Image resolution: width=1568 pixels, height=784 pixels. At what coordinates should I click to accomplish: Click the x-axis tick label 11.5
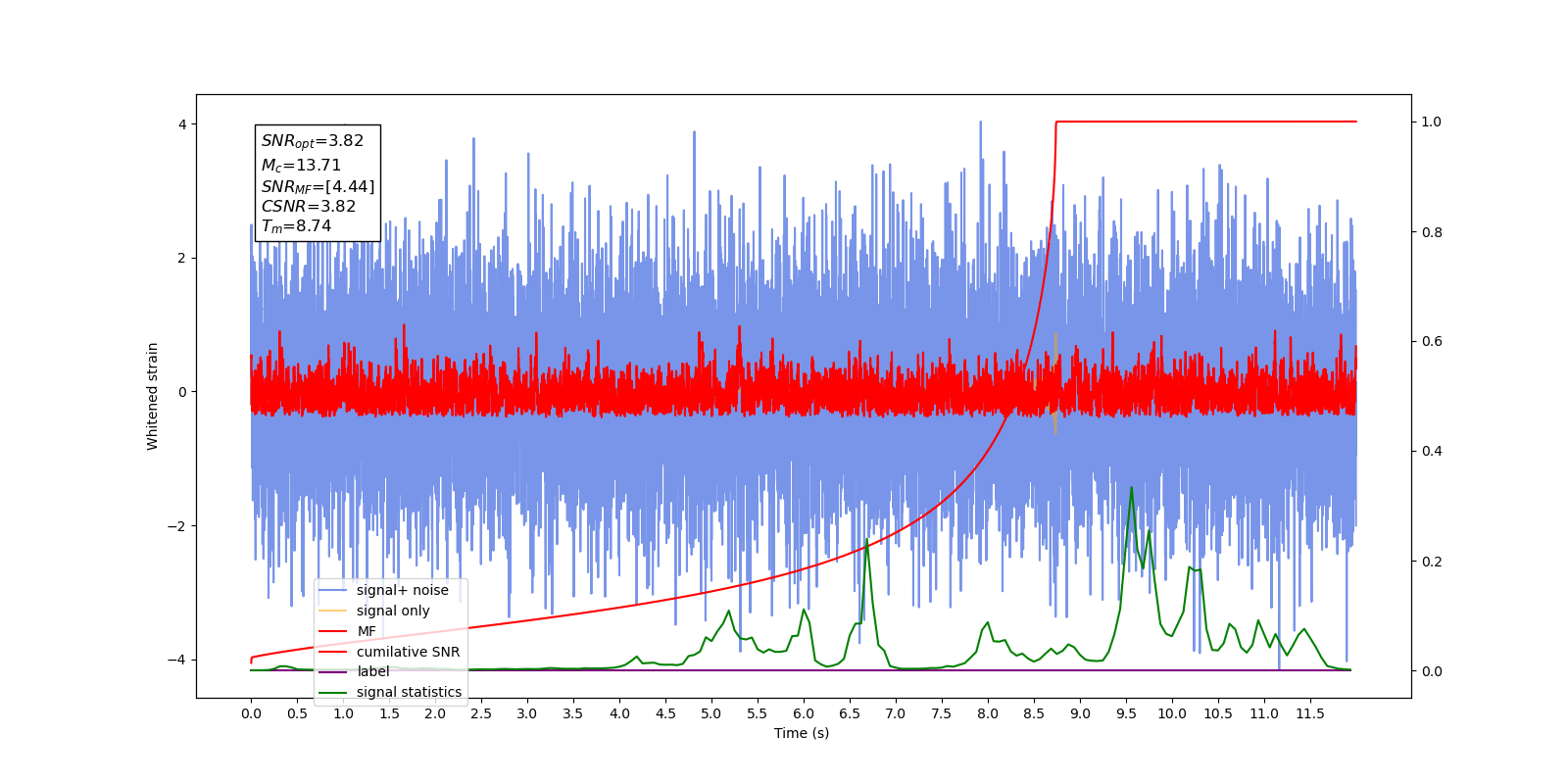(1310, 713)
